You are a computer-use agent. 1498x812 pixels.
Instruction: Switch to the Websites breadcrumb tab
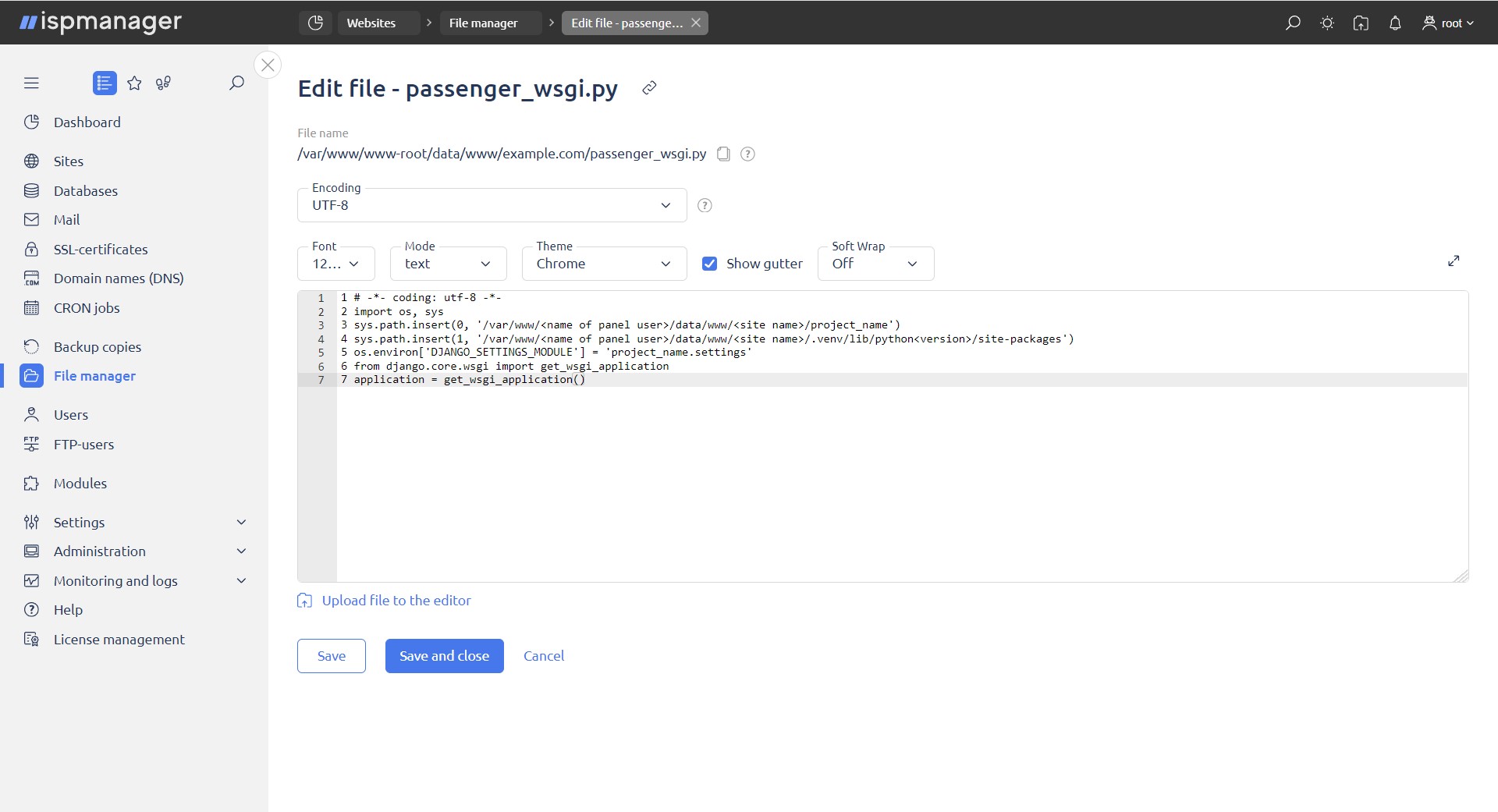click(x=373, y=23)
